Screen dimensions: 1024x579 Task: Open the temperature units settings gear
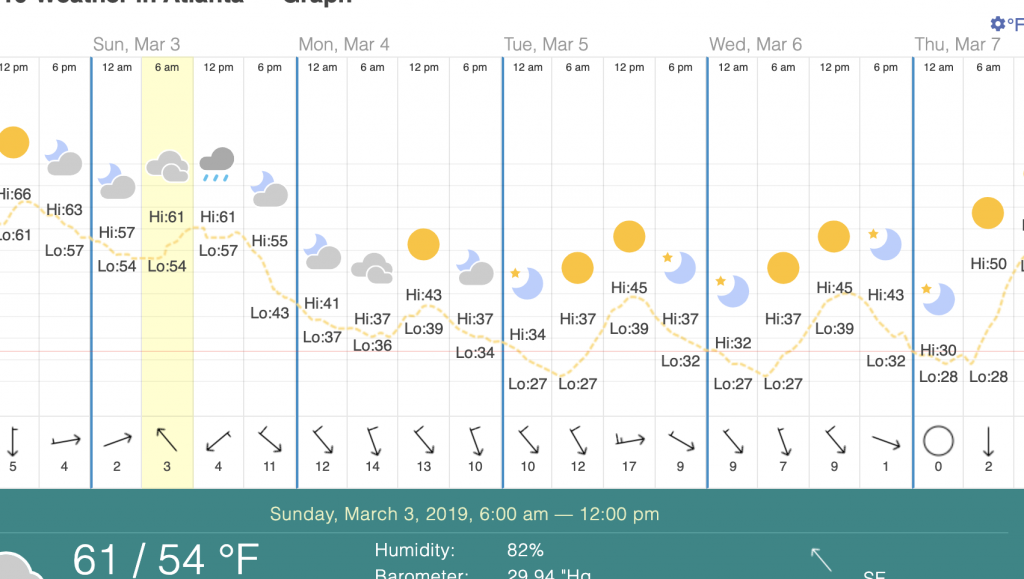coord(997,23)
